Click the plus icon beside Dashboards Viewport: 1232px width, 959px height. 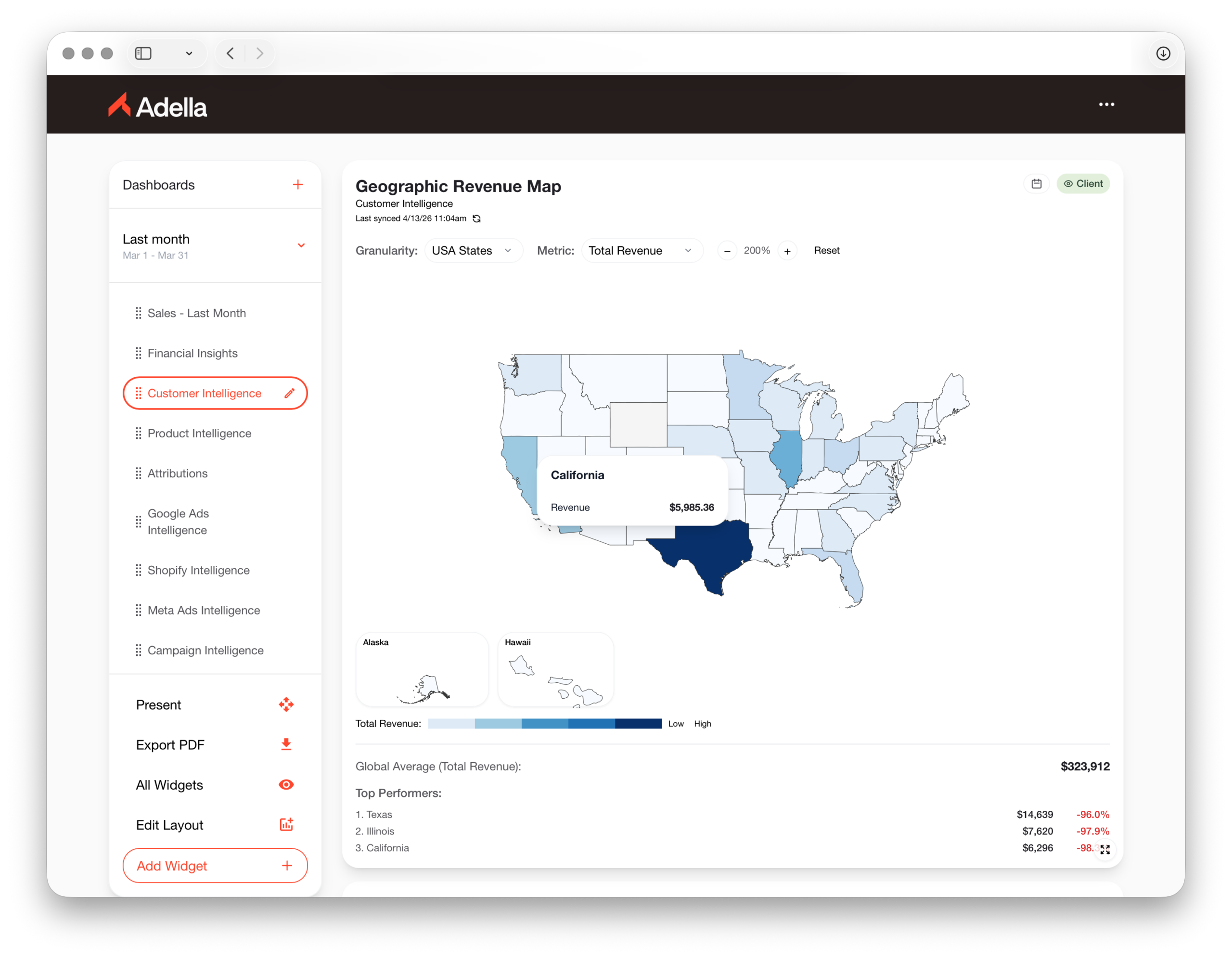pos(298,184)
